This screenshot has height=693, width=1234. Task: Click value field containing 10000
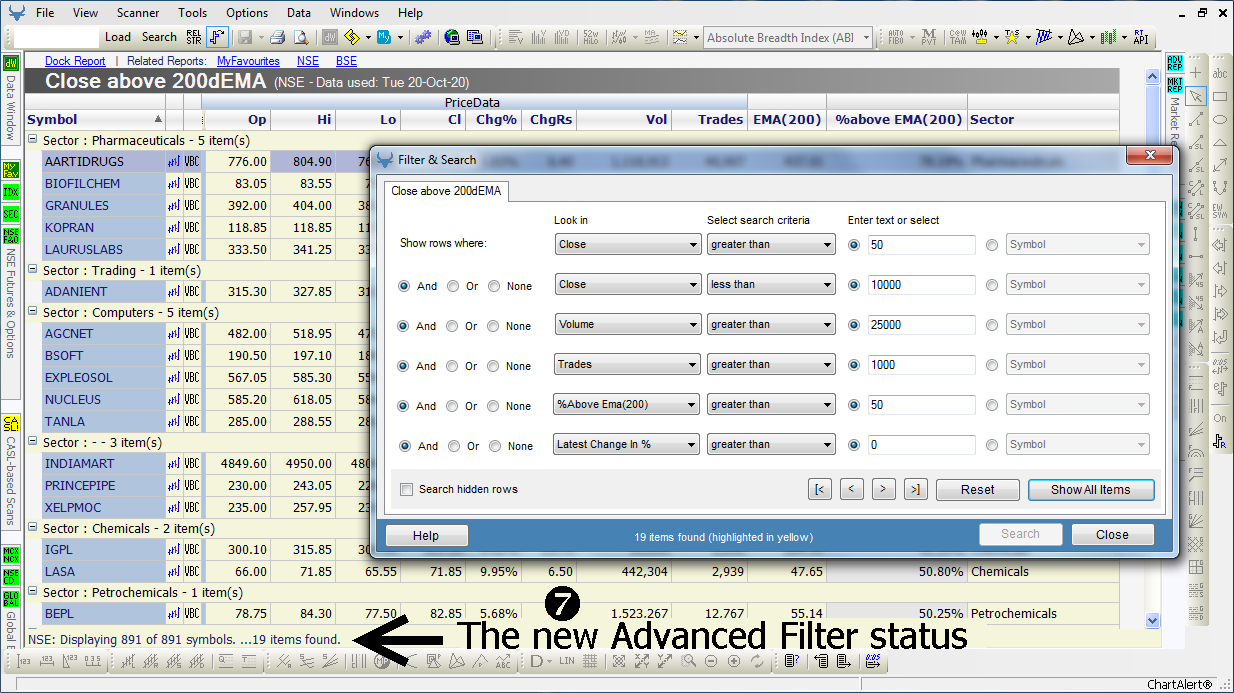(921, 284)
